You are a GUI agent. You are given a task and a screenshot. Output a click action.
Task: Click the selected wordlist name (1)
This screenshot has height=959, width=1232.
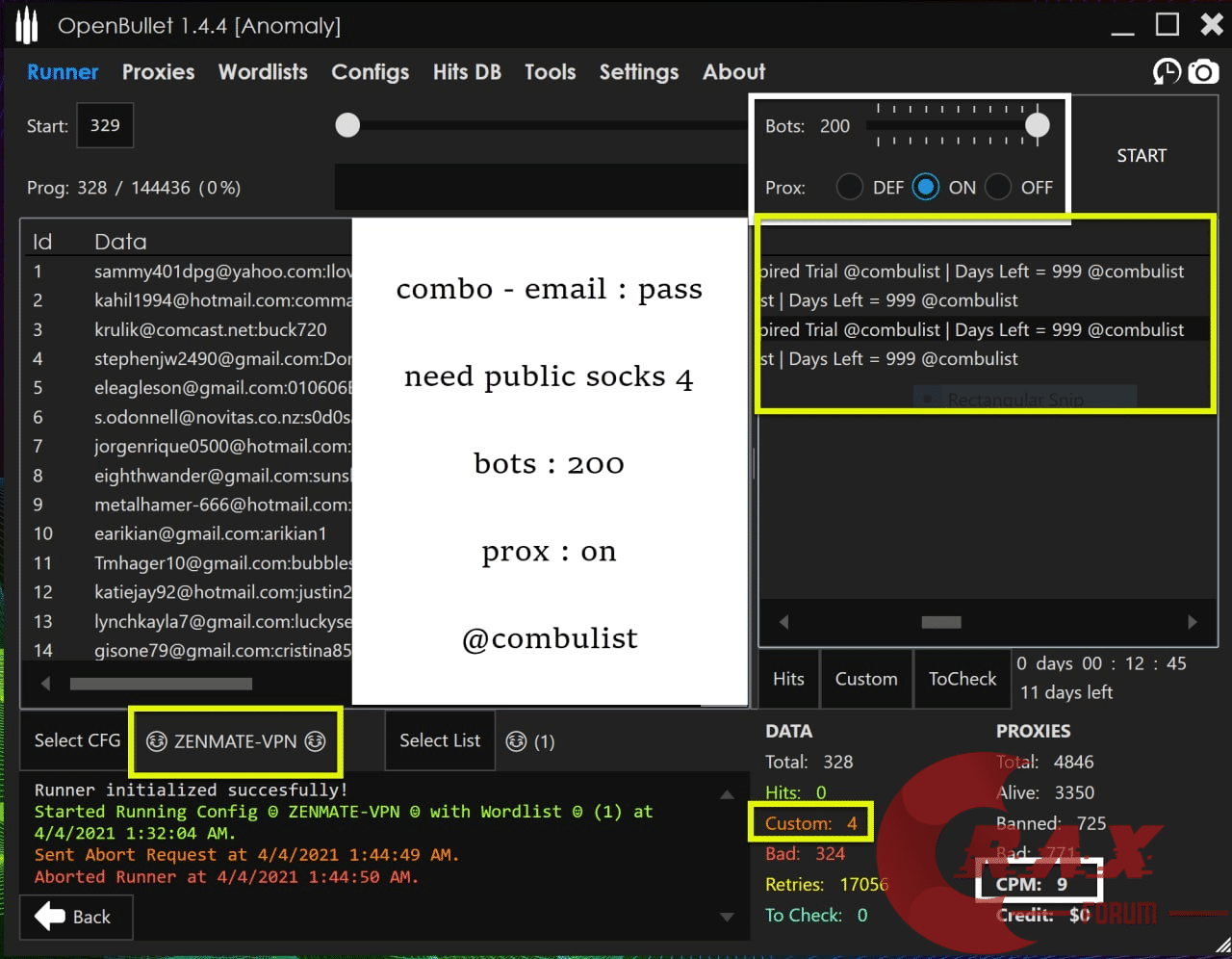530,741
